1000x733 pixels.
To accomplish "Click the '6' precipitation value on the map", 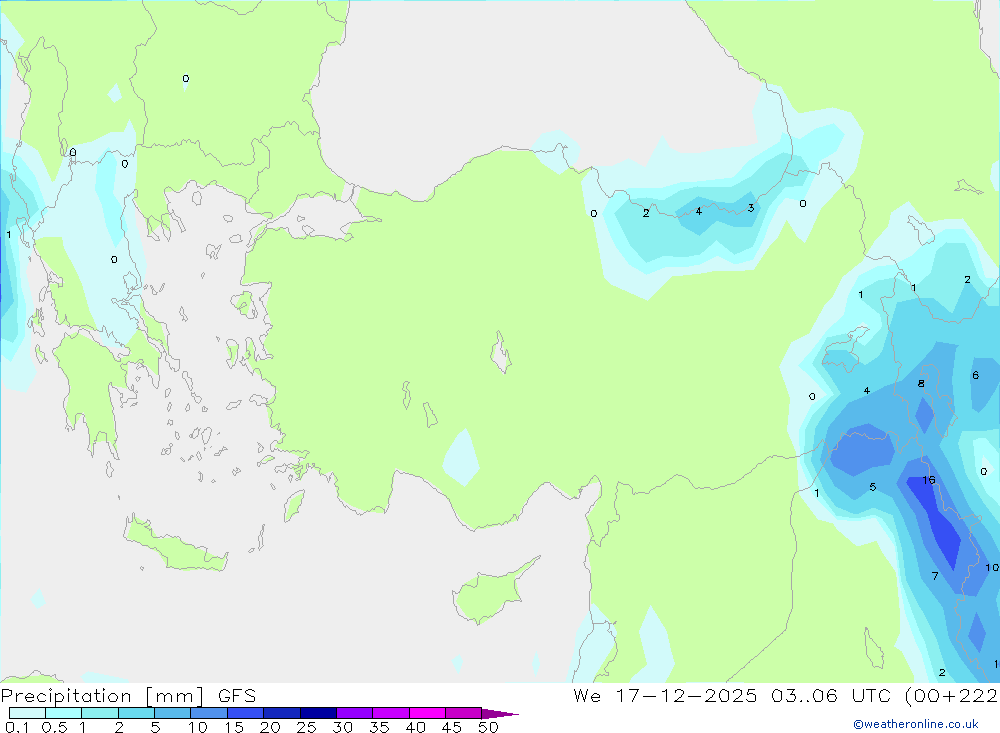I will point(975,375).
